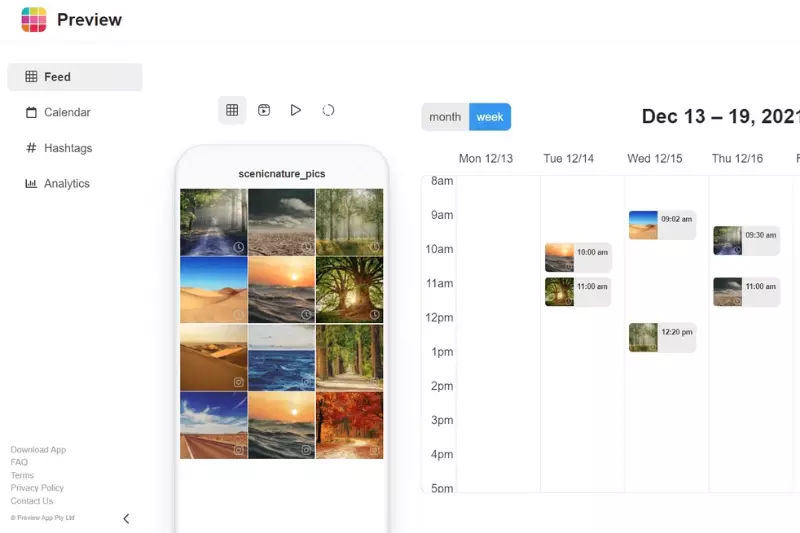800x533 pixels.
Task: Switch calendar to month view
Action: 445,117
